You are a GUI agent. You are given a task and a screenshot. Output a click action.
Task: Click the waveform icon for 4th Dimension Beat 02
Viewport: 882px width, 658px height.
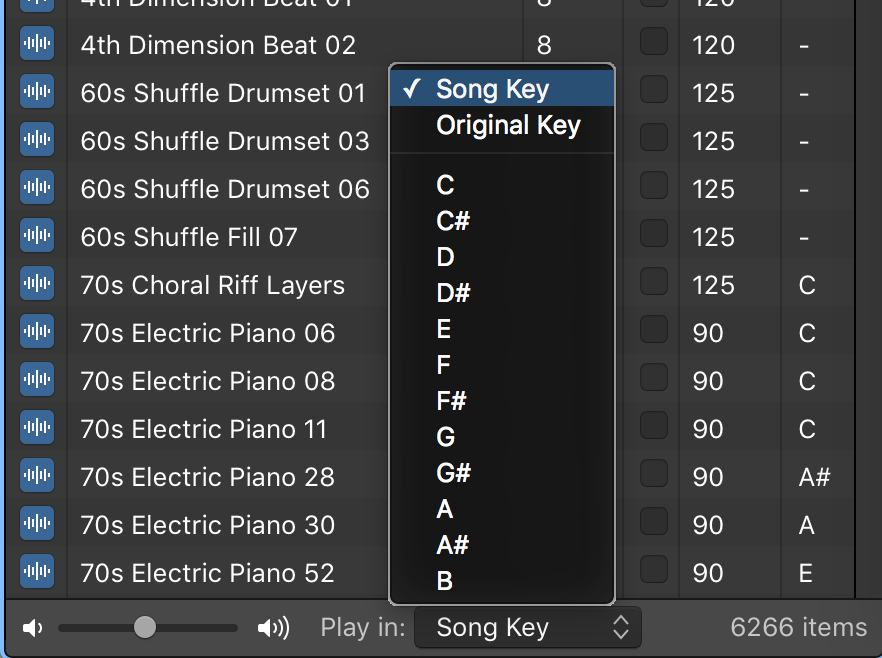[x=37, y=45]
